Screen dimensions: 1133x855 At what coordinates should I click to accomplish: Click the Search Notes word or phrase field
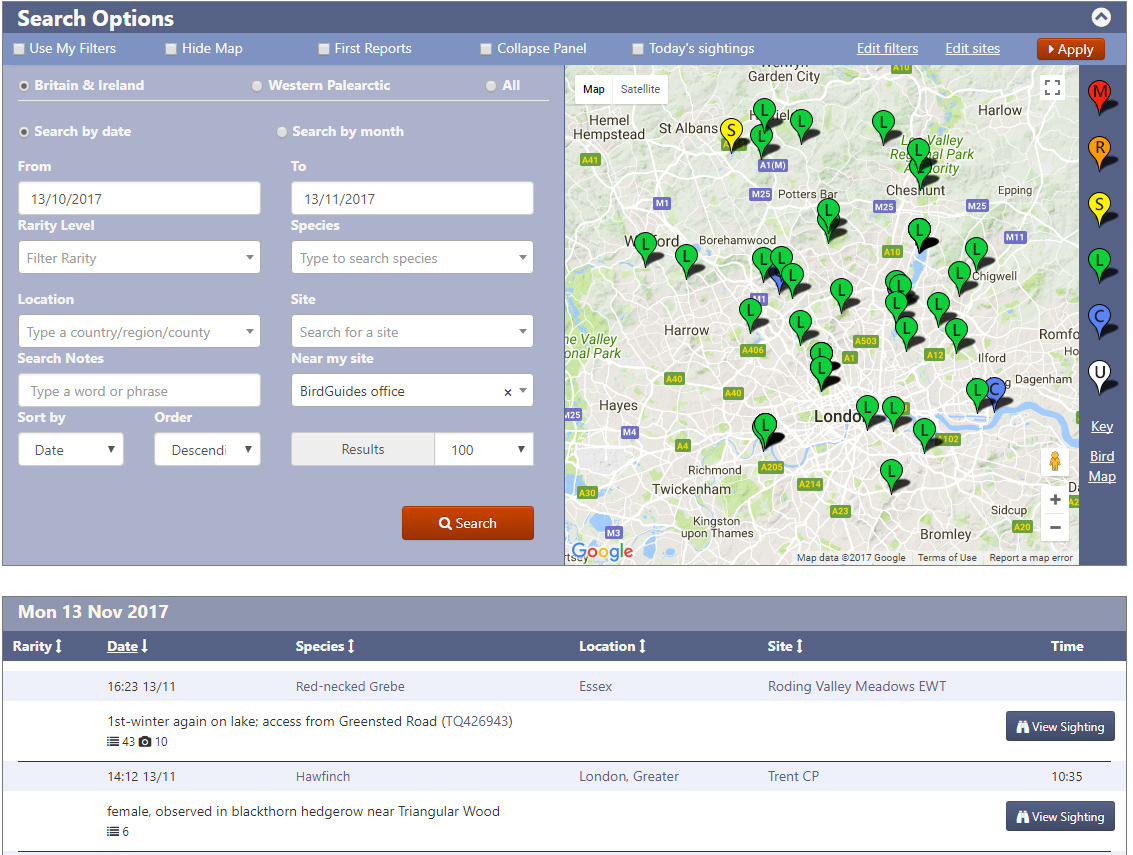coord(139,390)
